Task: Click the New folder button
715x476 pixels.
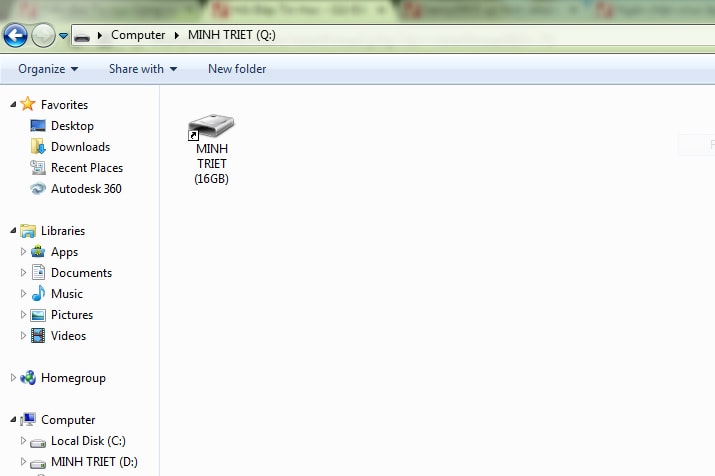Action: (x=237, y=69)
